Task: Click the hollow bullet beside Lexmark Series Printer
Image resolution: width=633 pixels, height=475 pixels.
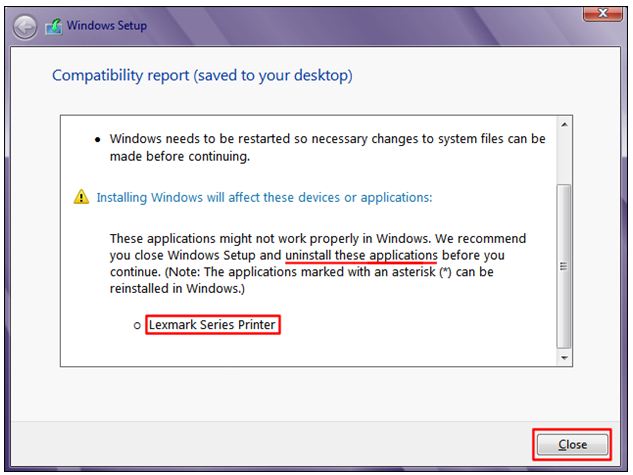Action: click(137, 325)
